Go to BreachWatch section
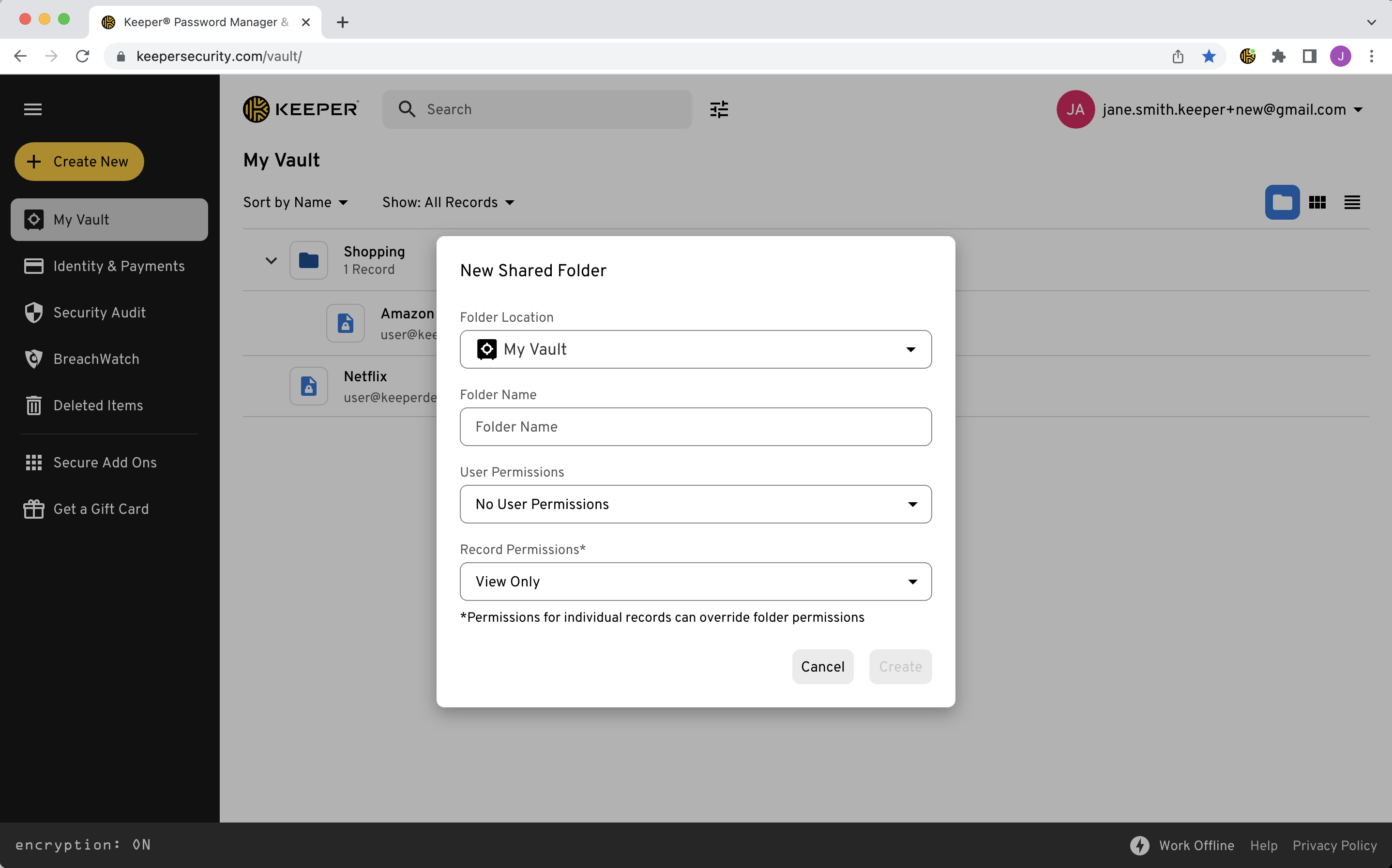 (x=96, y=359)
